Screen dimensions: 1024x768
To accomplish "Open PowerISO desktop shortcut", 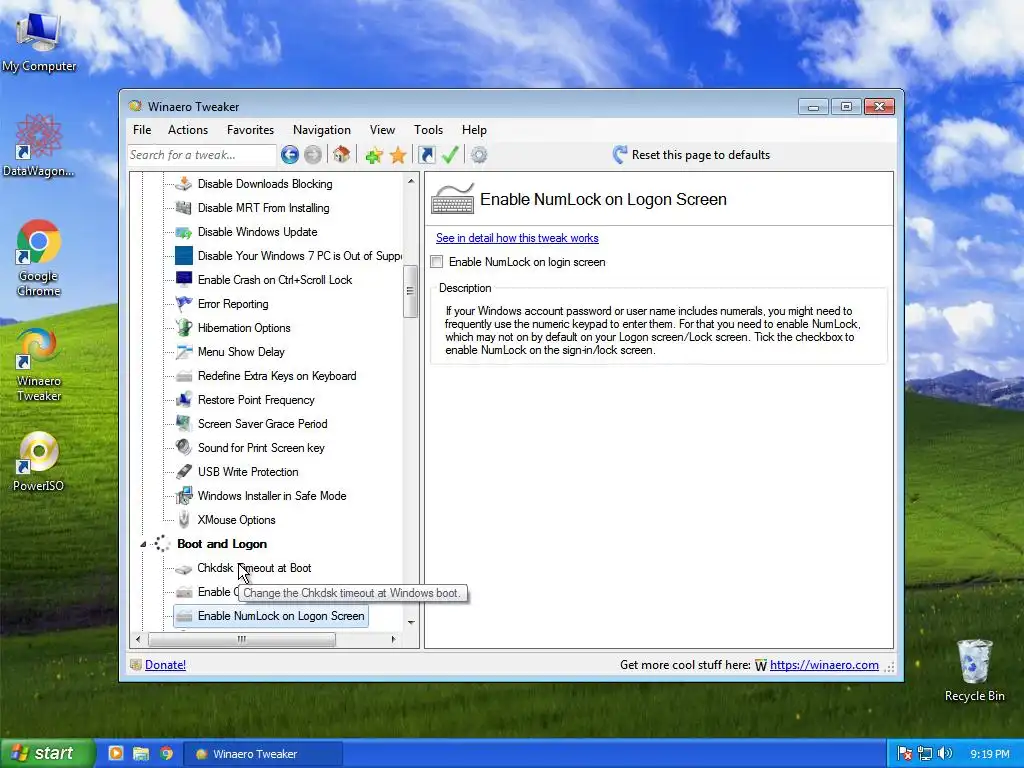I will click(x=39, y=461).
